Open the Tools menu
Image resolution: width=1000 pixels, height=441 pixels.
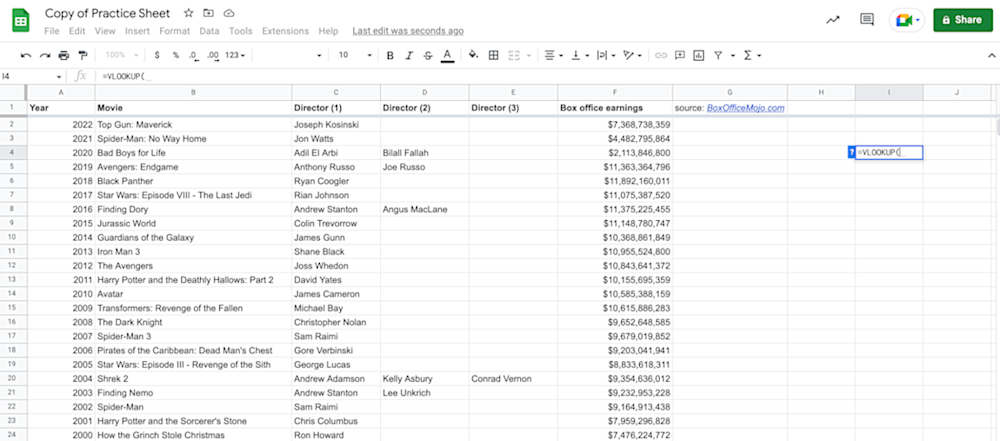[240, 31]
